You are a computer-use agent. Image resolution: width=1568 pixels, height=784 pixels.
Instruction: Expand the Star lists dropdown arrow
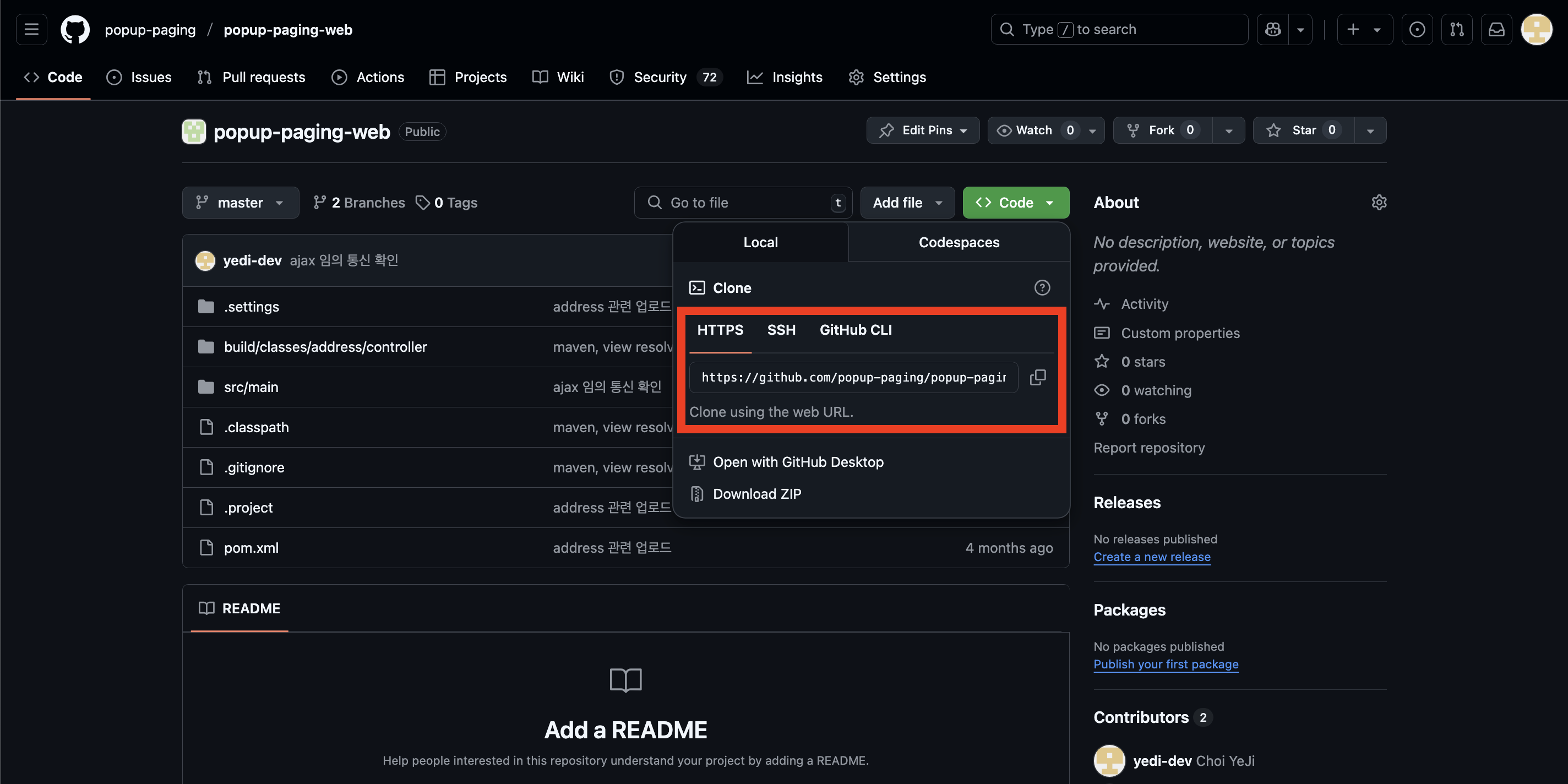(1370, 130)
